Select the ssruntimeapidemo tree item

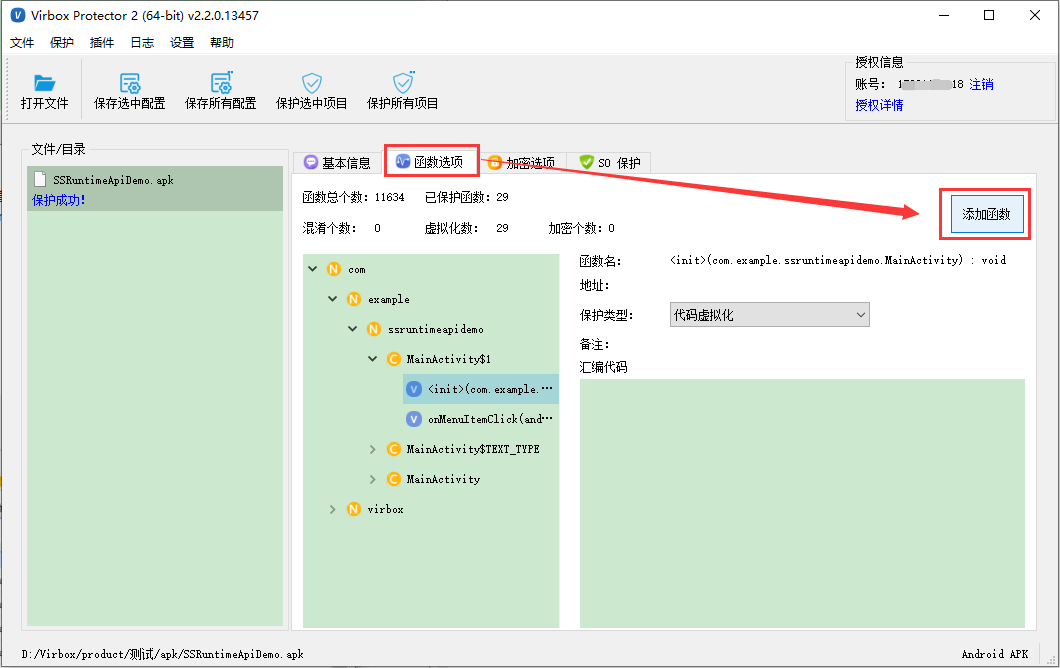pyautogui.click(x=435, y=329)
